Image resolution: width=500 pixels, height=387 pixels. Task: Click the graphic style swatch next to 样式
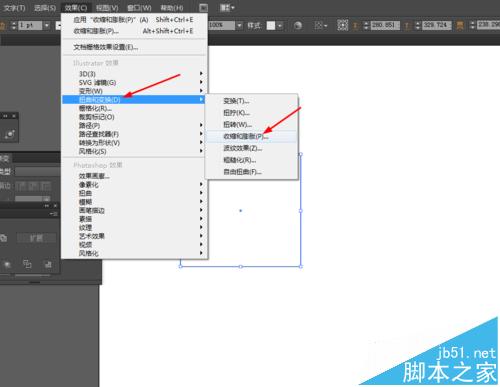point(271,25)
